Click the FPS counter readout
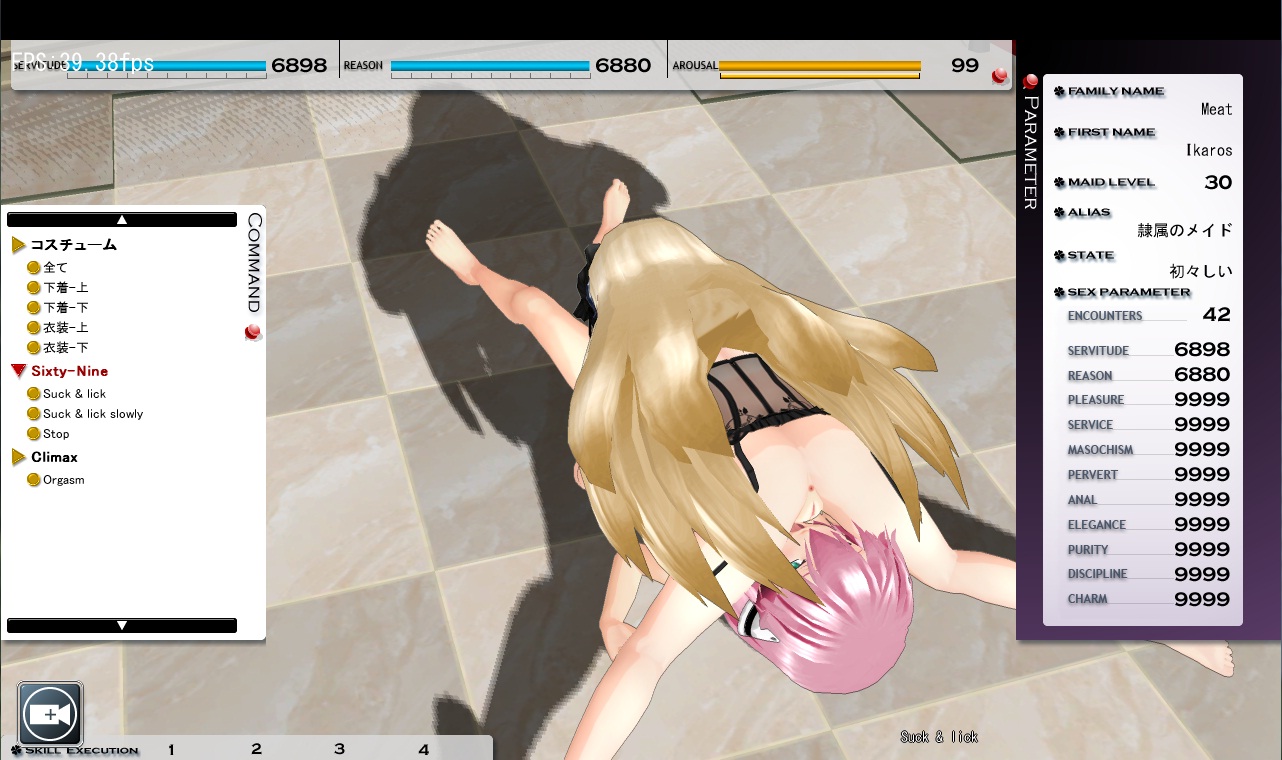The image size is (1282, 760). [83, 63]
